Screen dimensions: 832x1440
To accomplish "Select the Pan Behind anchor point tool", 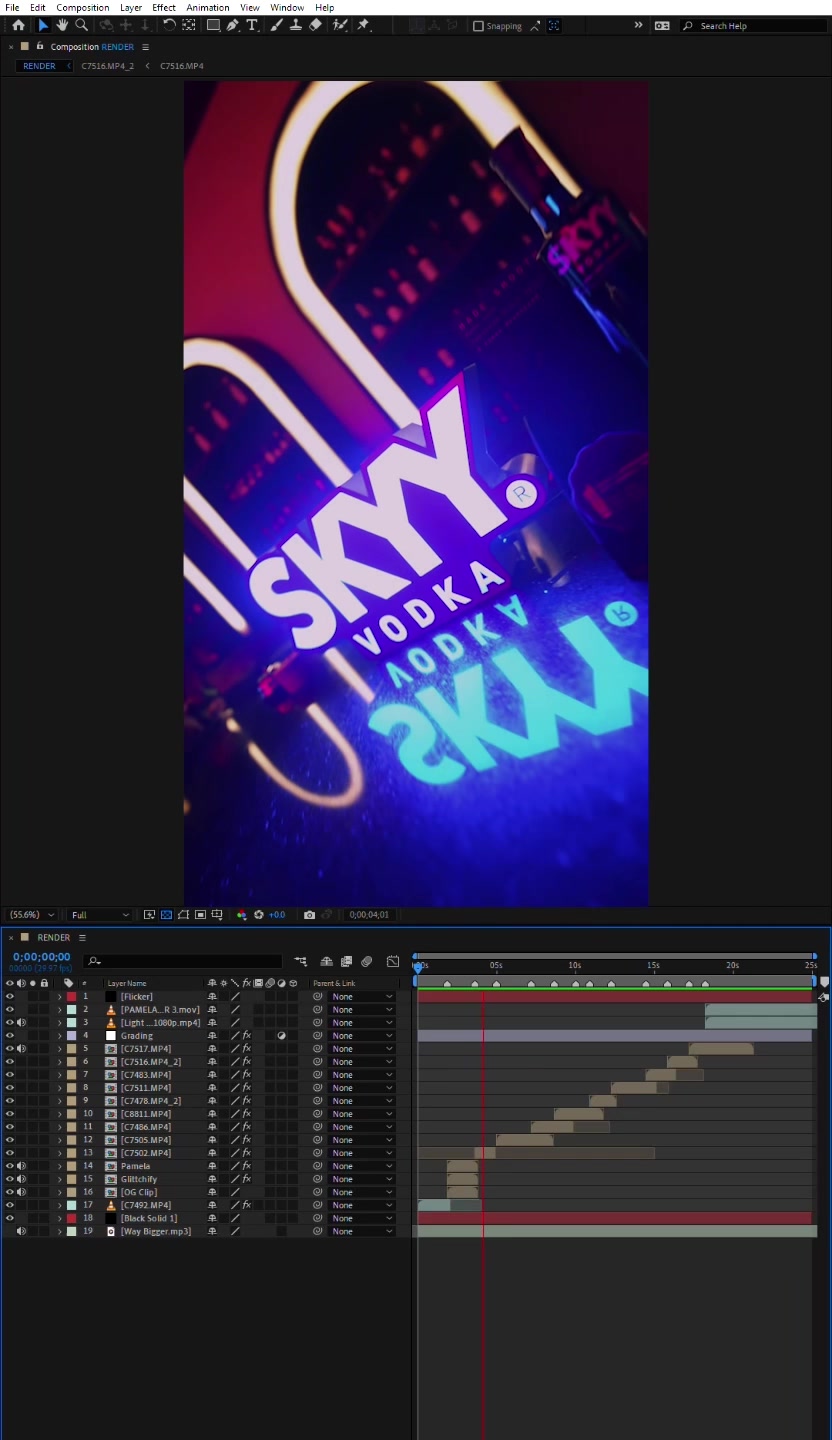I will (188, 25).
